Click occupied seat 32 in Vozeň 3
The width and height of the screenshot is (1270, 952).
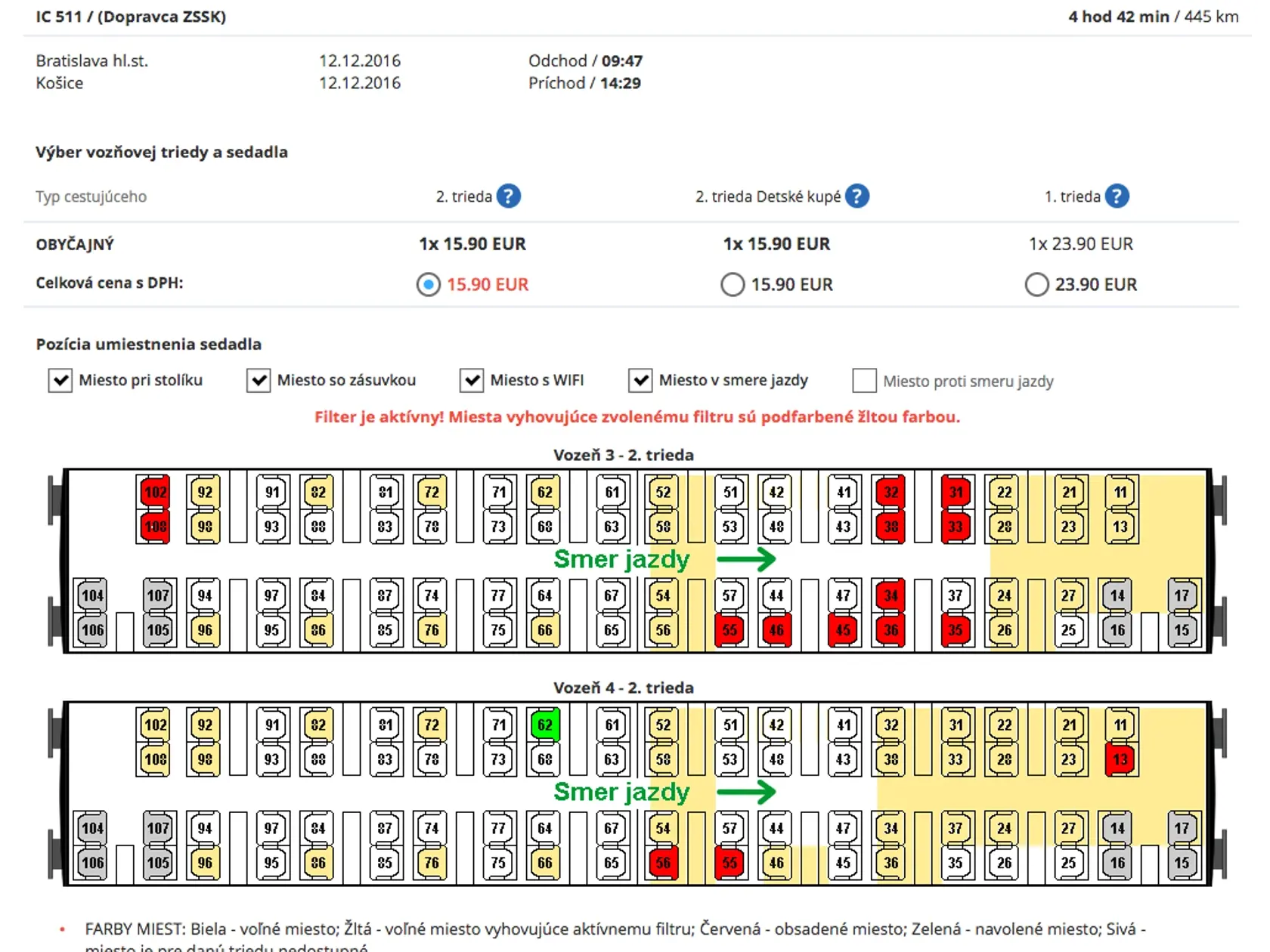click(891, 492)
